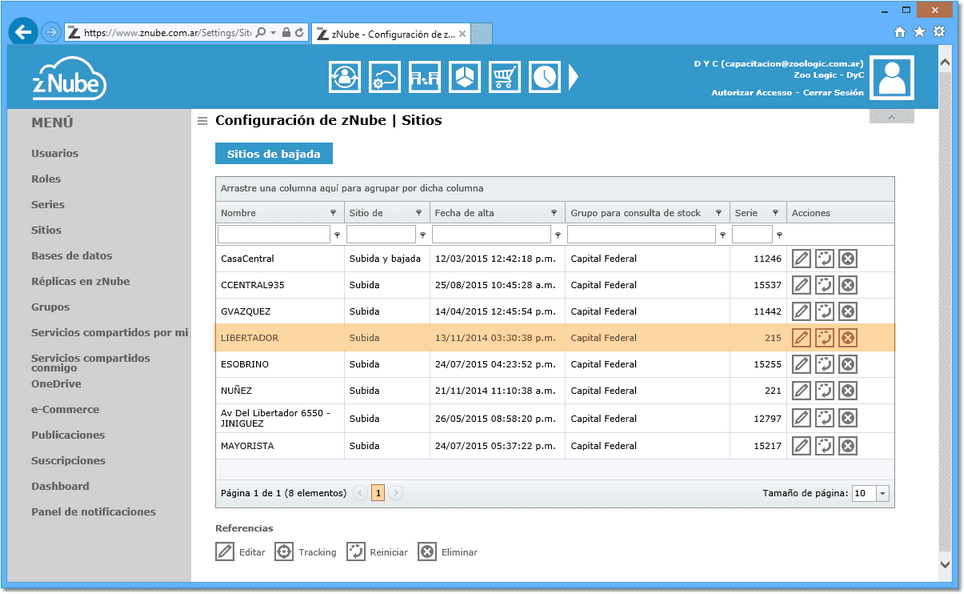Open Sitio de column filter menu
964x594 pixels.
coord(419,213)
